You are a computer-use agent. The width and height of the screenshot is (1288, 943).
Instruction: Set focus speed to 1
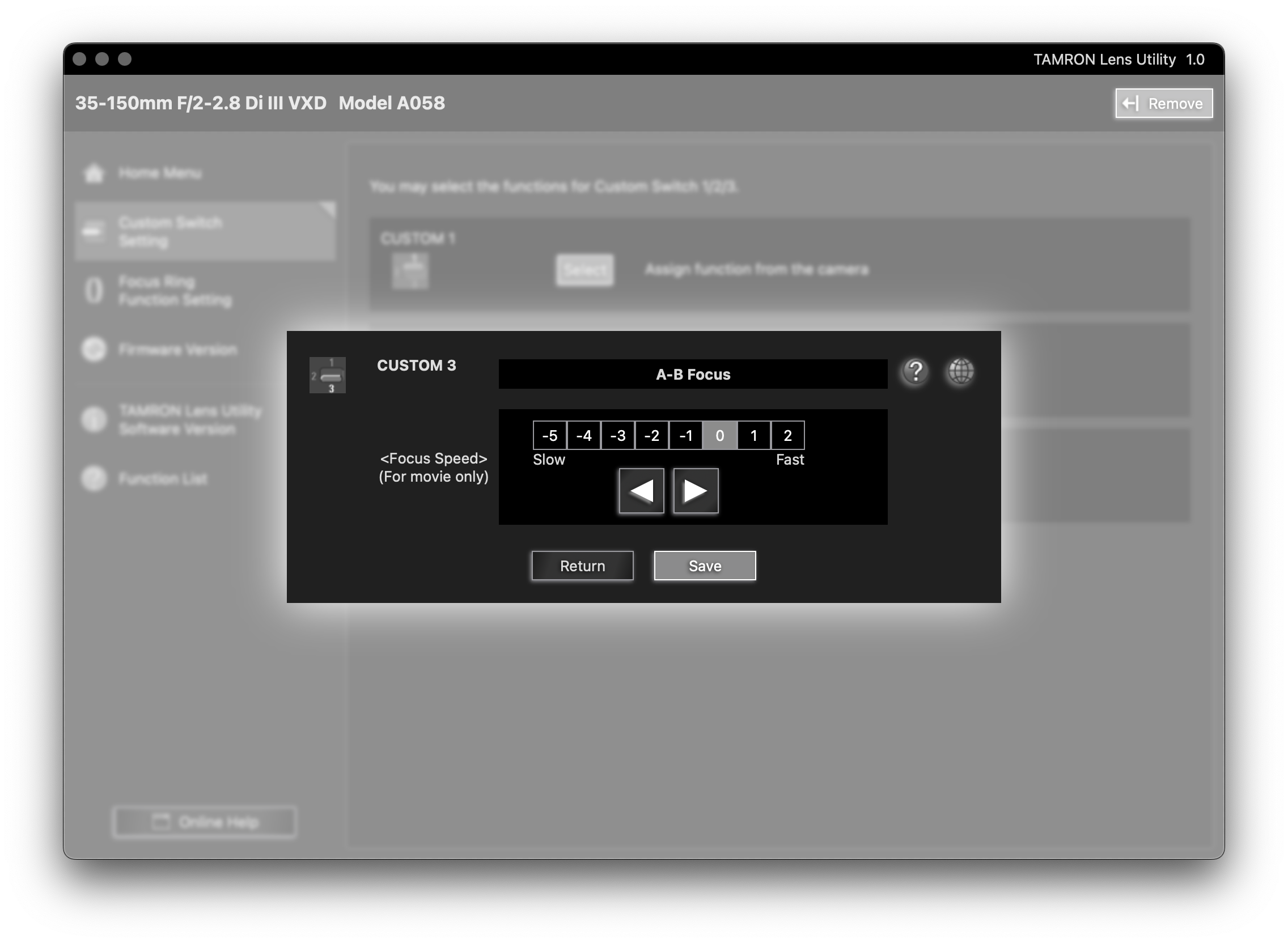753,436
